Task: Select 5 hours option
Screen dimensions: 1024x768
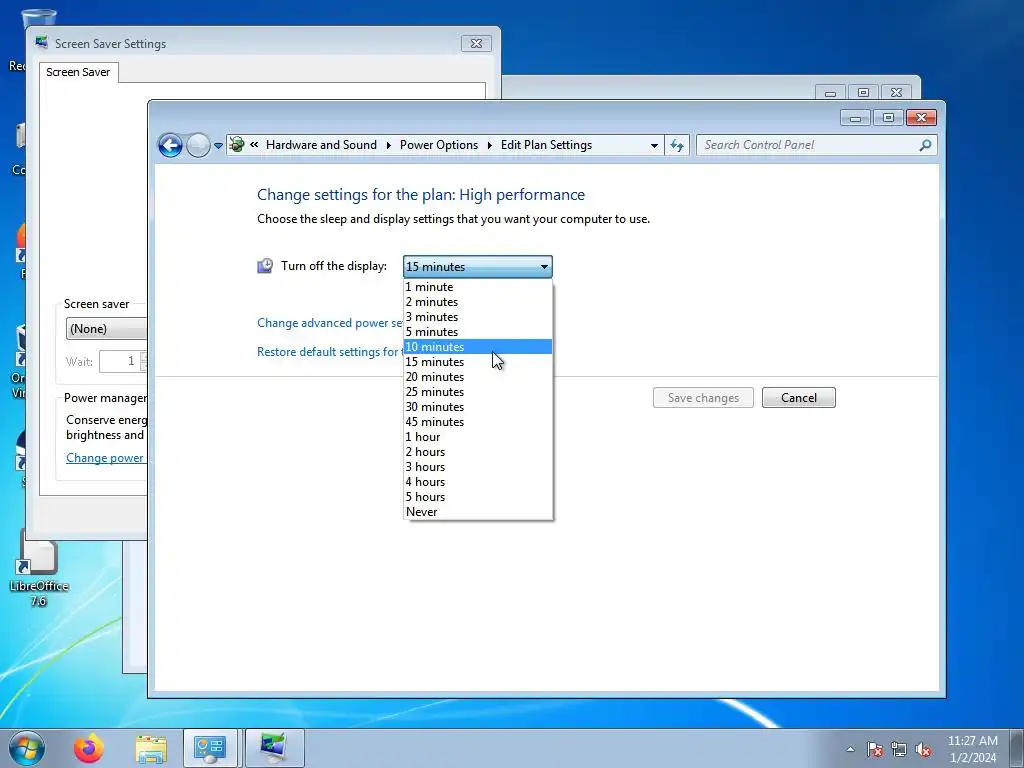Action: (x=478, y=497)
